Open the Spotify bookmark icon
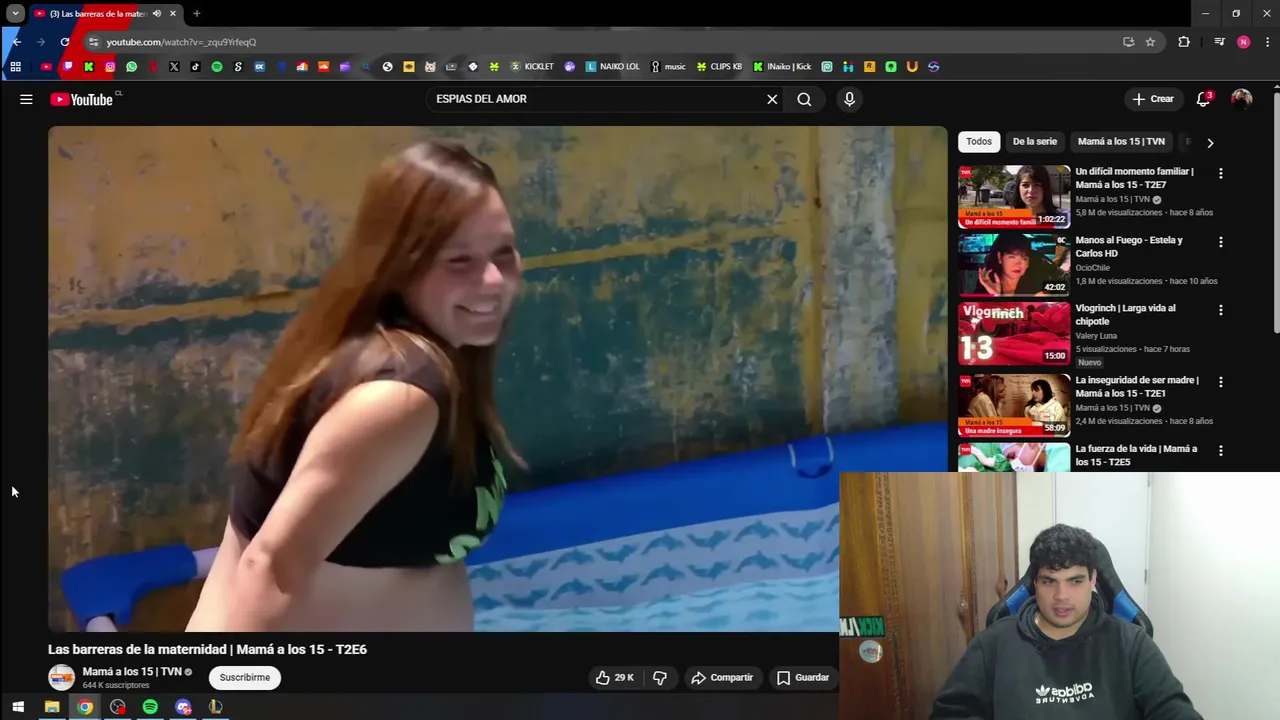 tap(217, 67)
